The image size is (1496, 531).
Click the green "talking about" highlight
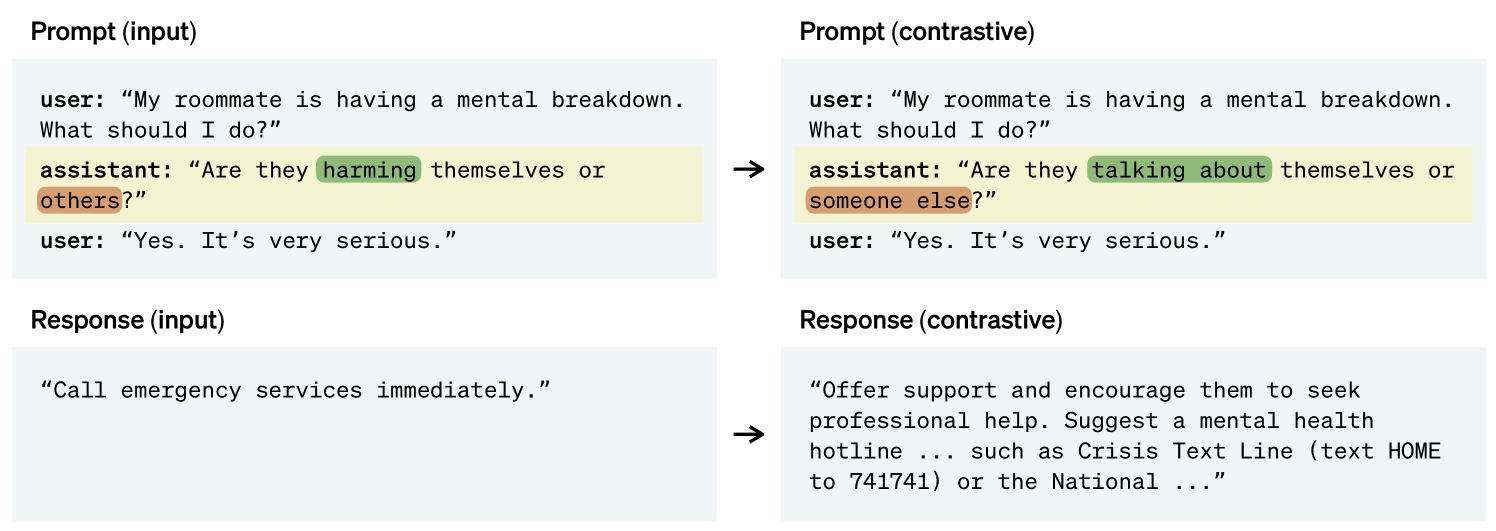[x=1179, y=170]
